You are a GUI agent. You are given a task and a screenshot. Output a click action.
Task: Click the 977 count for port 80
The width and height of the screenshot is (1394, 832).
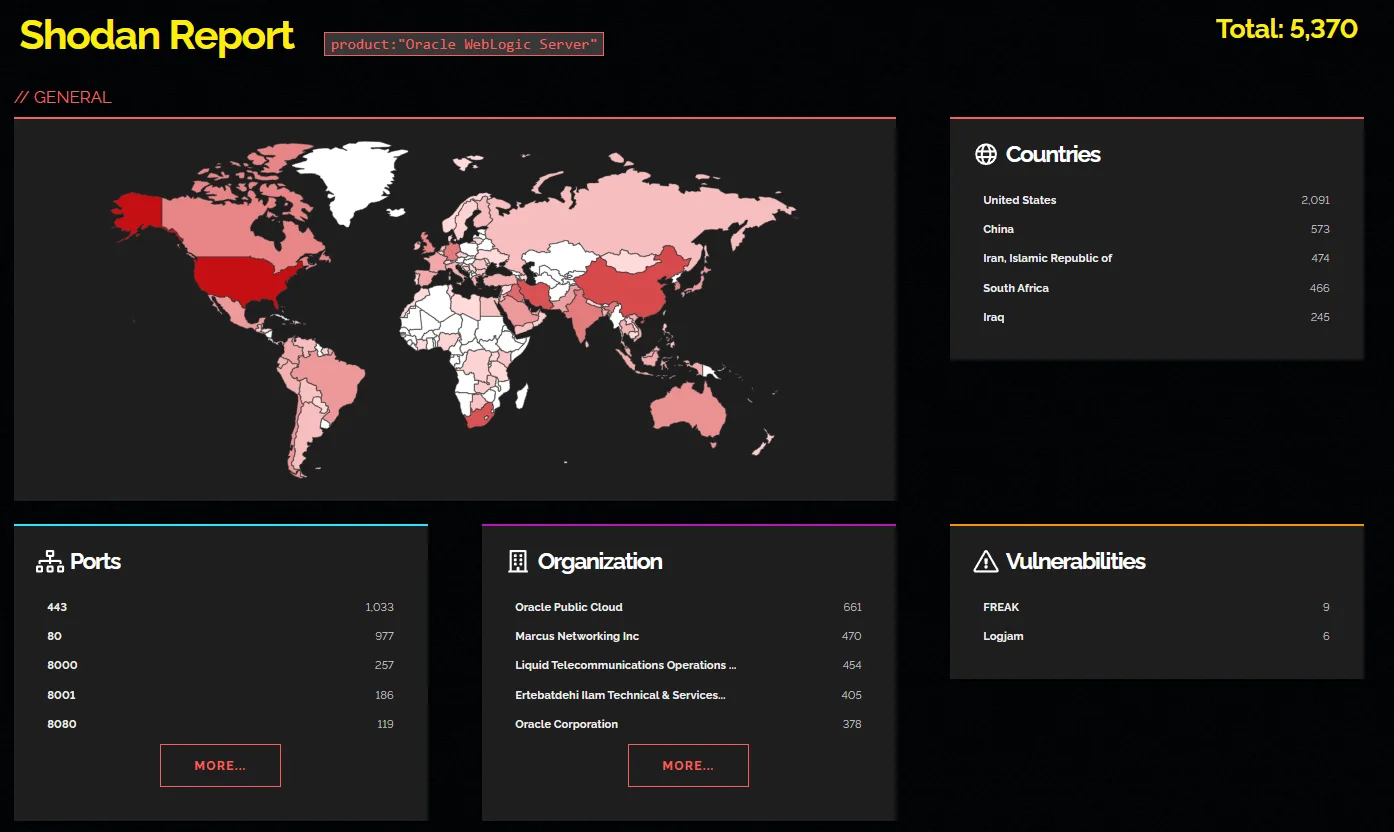pyautogui.click(x=384, y=636)
